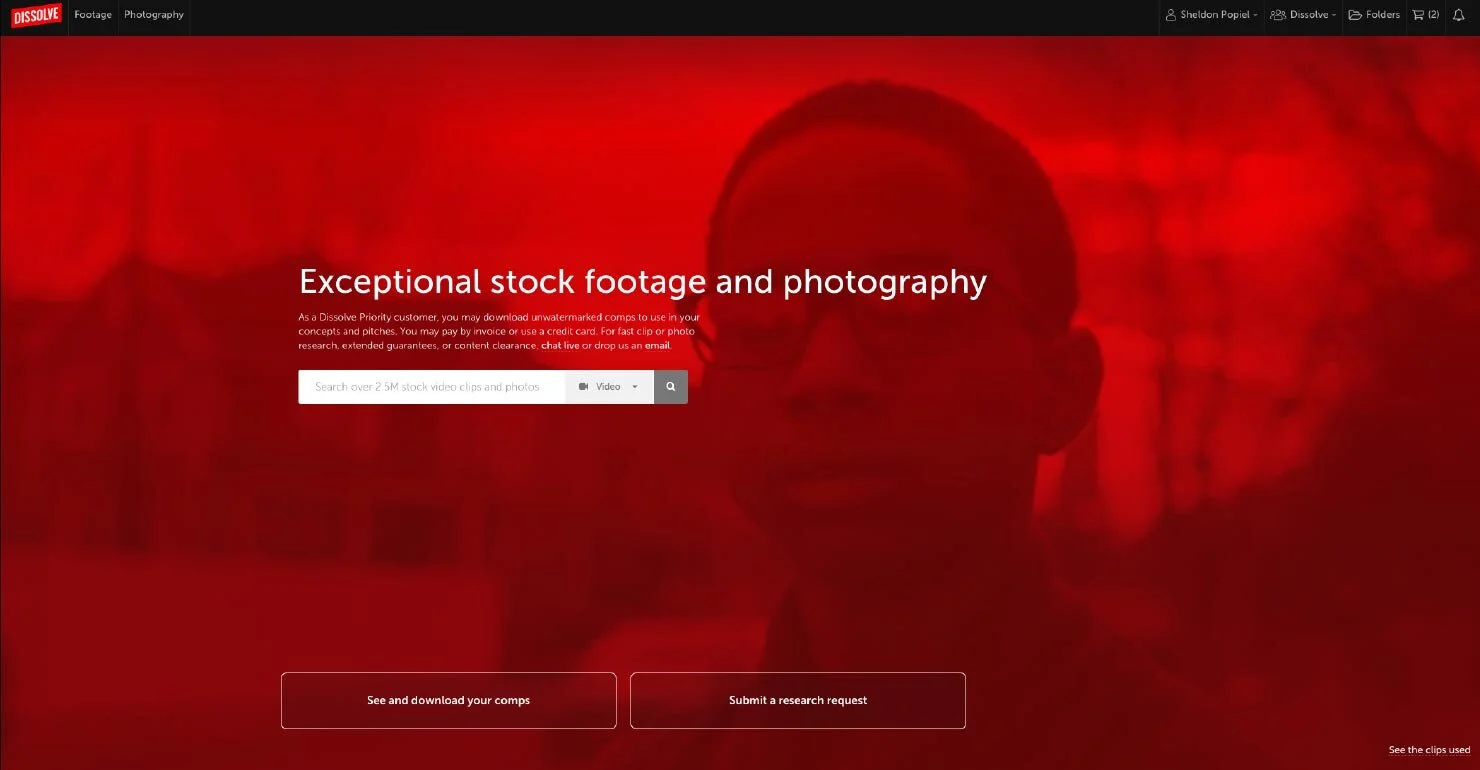Image resolution: width=1480 pixels, height=770 pixels.
Task: Click the email link
Action: coord(657,346)
